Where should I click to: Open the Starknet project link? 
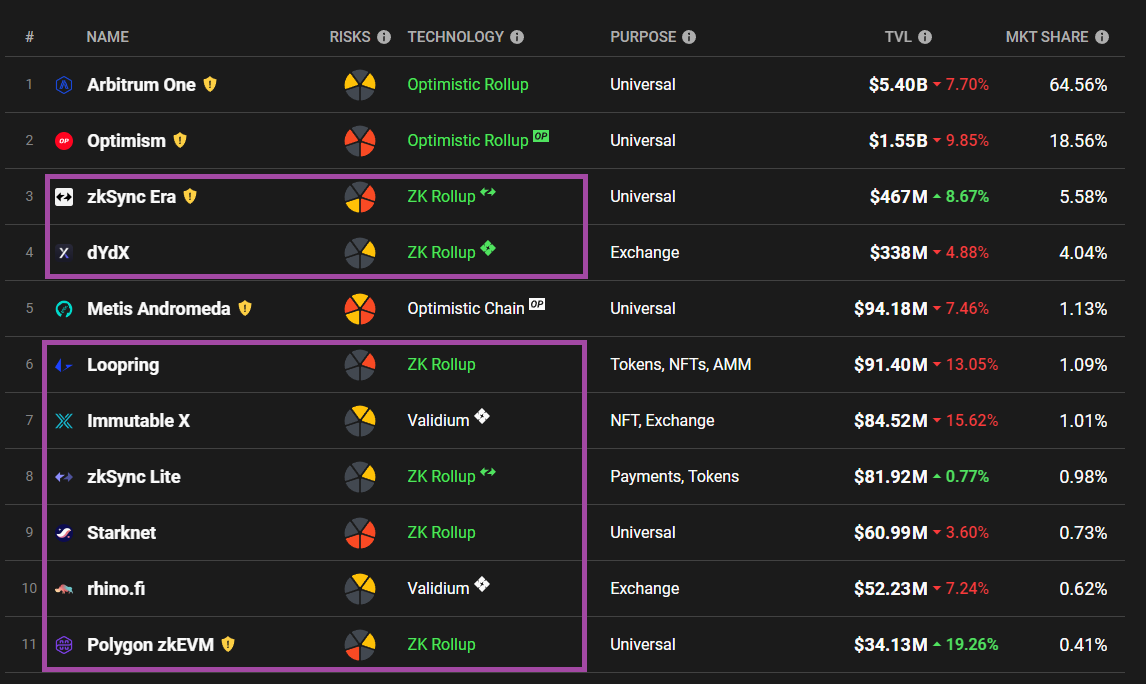121,533
